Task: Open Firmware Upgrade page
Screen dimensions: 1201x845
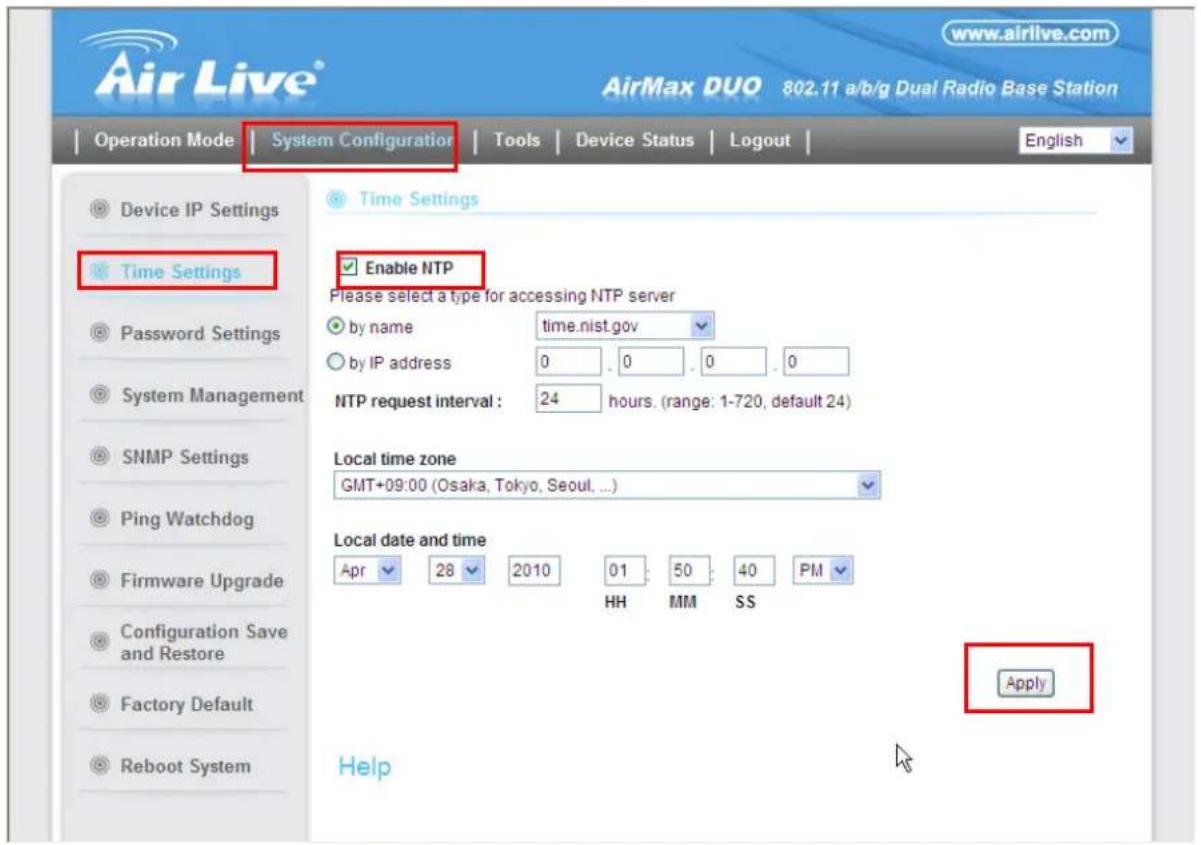Action: pos(202,581)
